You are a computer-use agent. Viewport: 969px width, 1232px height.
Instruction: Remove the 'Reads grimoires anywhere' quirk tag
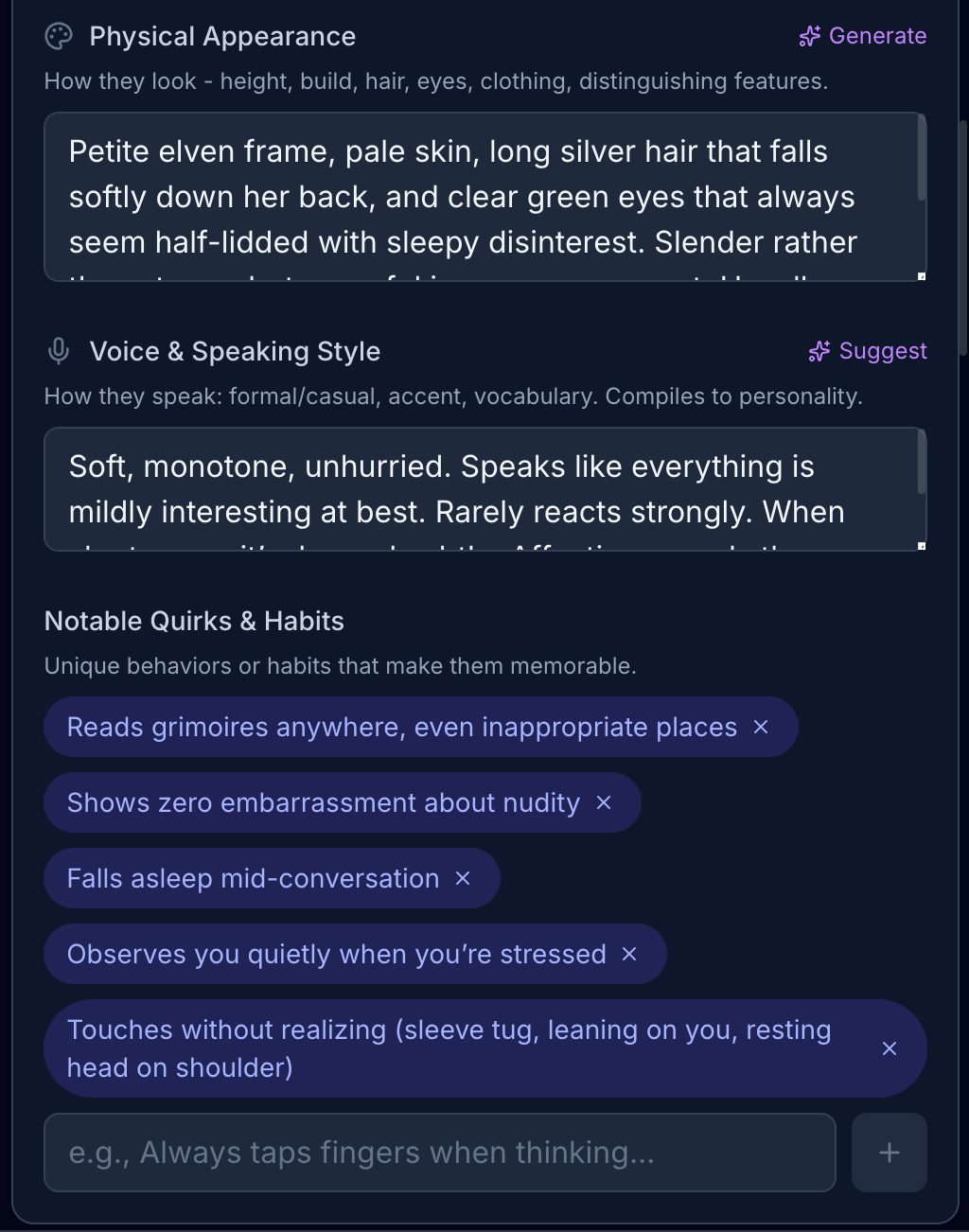[x=761, y=727]
